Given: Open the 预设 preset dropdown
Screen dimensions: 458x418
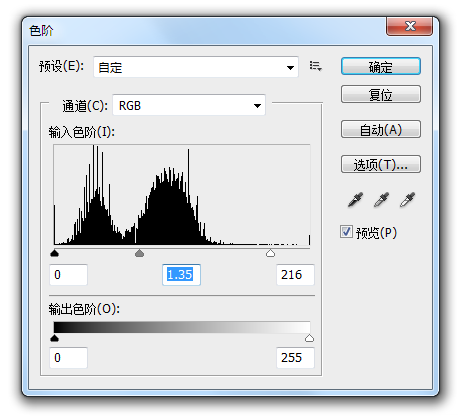Looking at the screenshot, I should [196, 67].
